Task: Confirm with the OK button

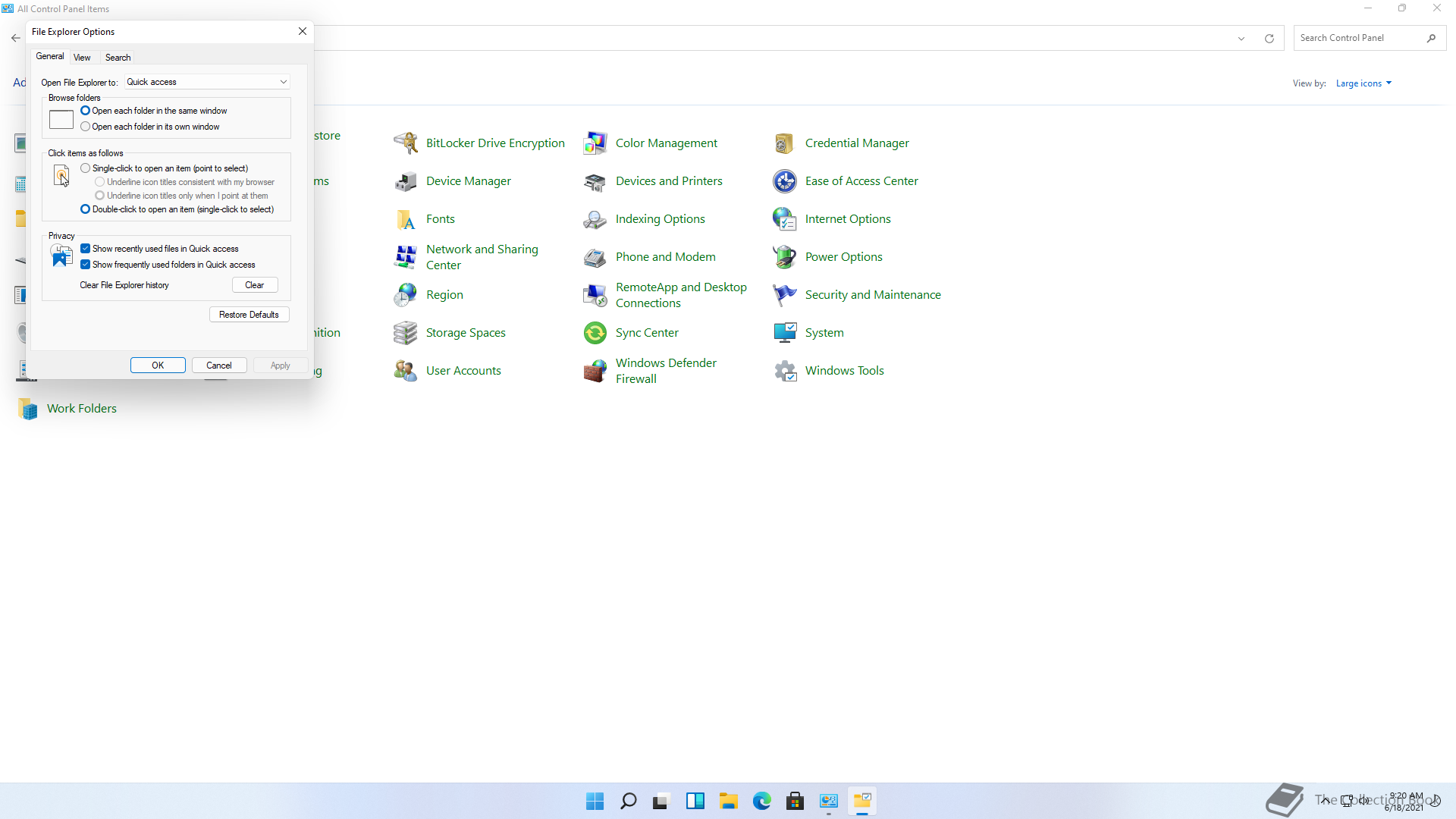Action: coord(158,366)
